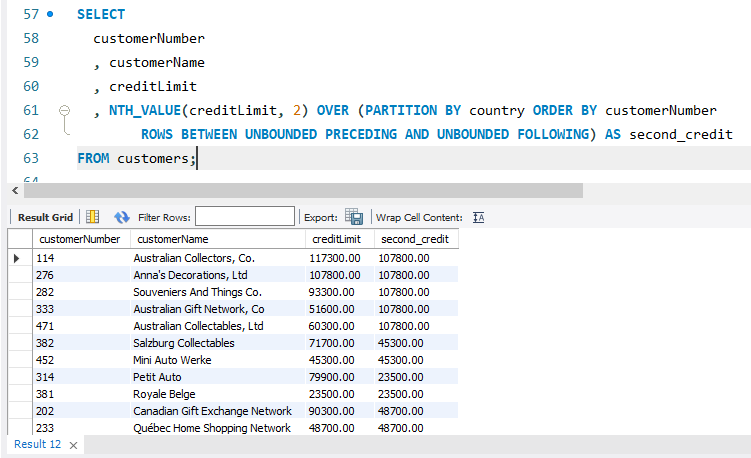Collapse the code fold marker at line 61
The width and height of the screenshot is (751, 458).
pyautogui.click(x=65, y=111)
